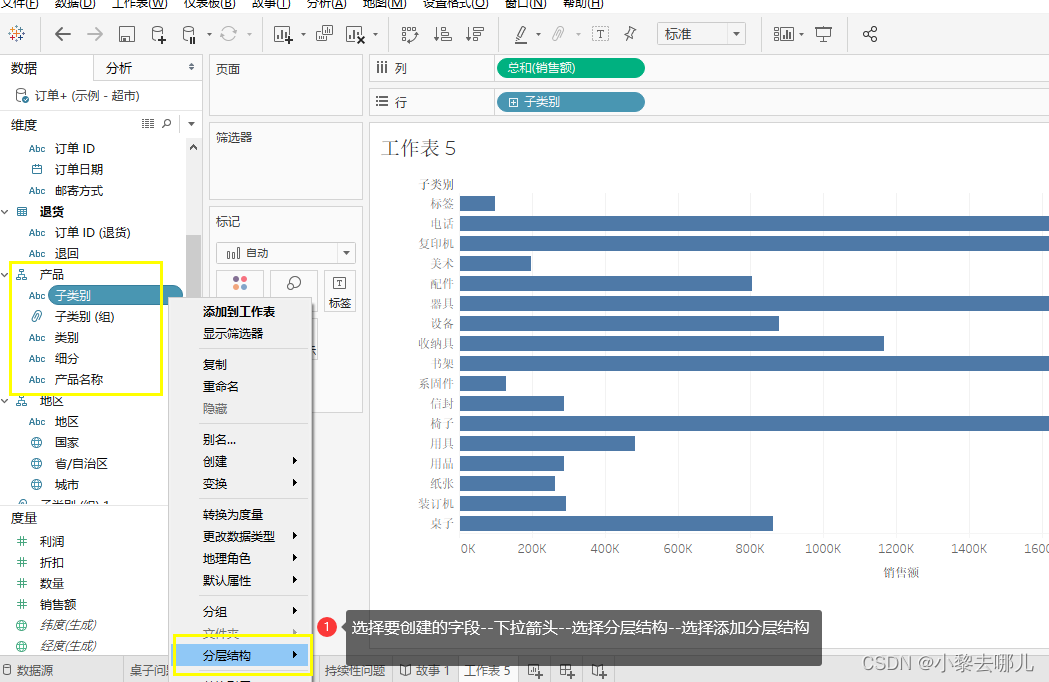Toggle the fix axes pin icon
Viewport: 1049px width, 682px height.
pyautogui.click(x=630, y=33)
